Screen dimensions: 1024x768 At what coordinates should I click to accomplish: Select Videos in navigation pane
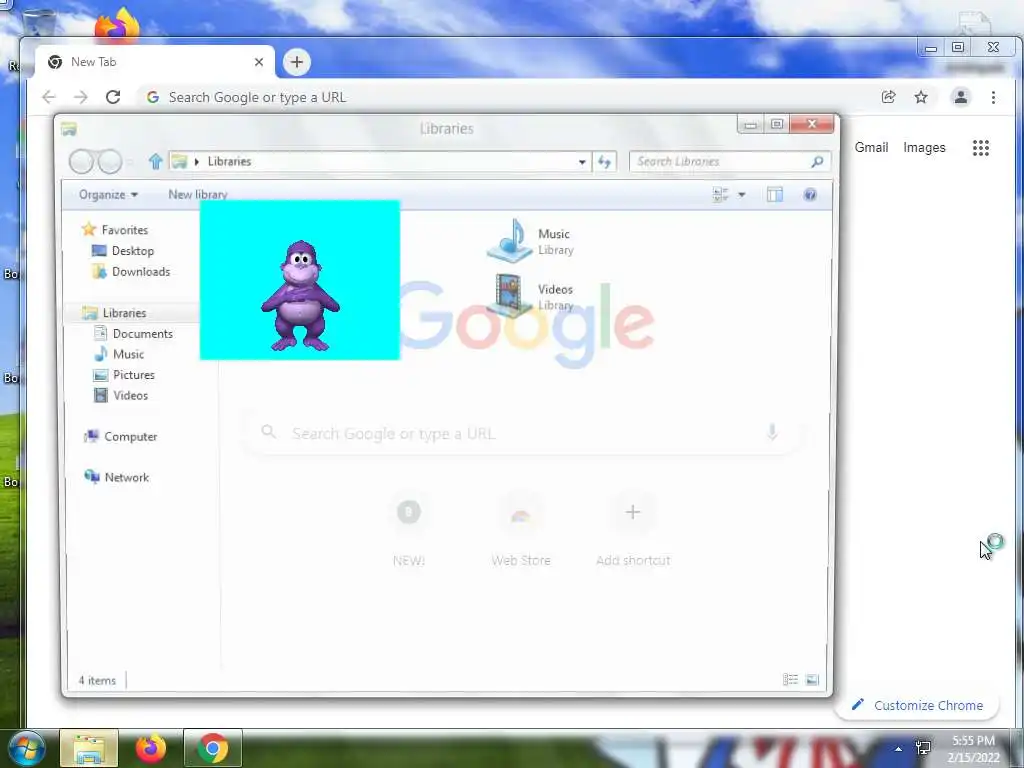pyautogui.click(x=121, y=395)
